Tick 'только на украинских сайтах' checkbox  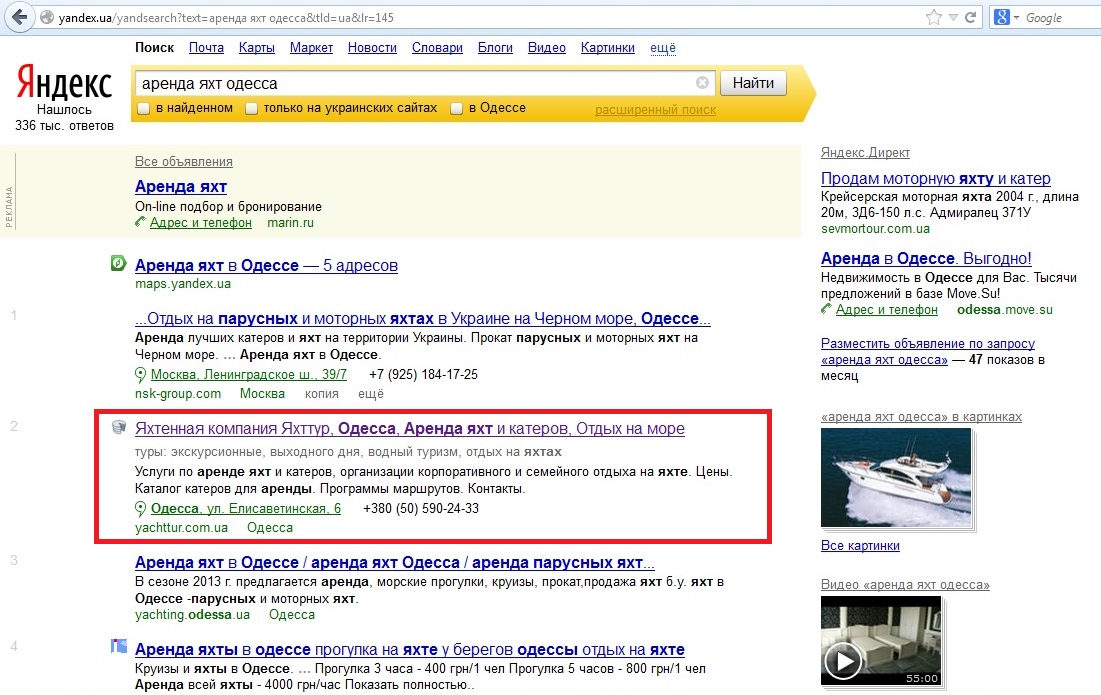pyautogui.click(x=251, y=108)
